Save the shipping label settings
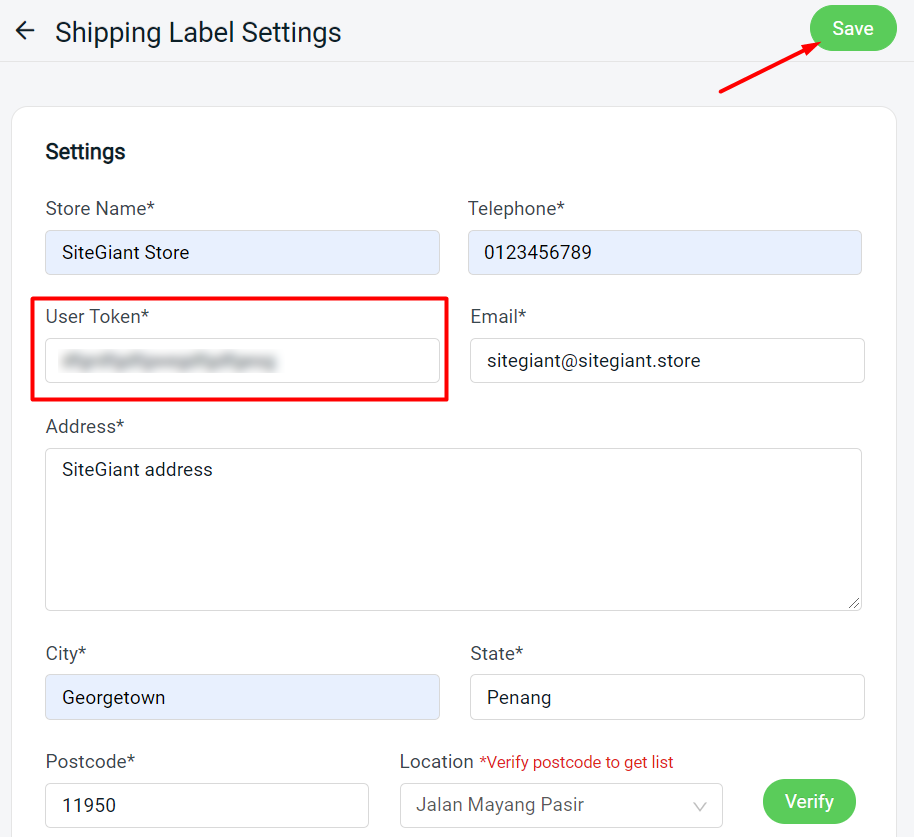This screenshot has height=837, width=914. 852,29
